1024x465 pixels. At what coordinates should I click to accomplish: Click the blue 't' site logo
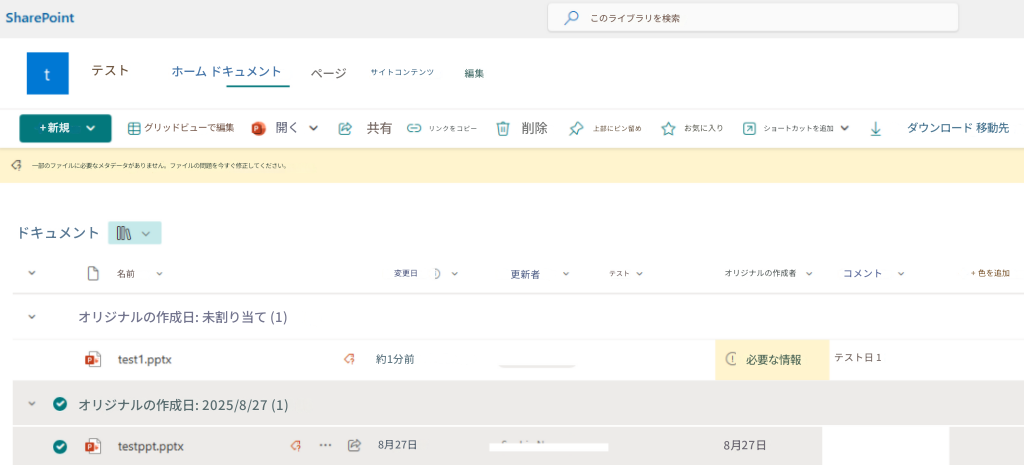(x=47, y=74)
